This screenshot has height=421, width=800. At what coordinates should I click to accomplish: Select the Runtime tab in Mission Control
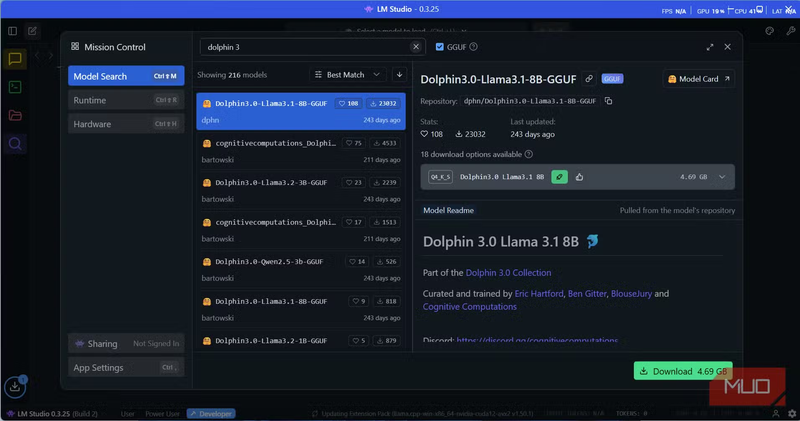click(126, 100)
